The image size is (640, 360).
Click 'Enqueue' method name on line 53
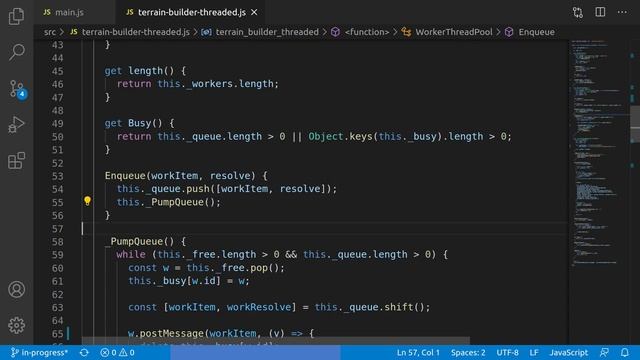(125, 176)
